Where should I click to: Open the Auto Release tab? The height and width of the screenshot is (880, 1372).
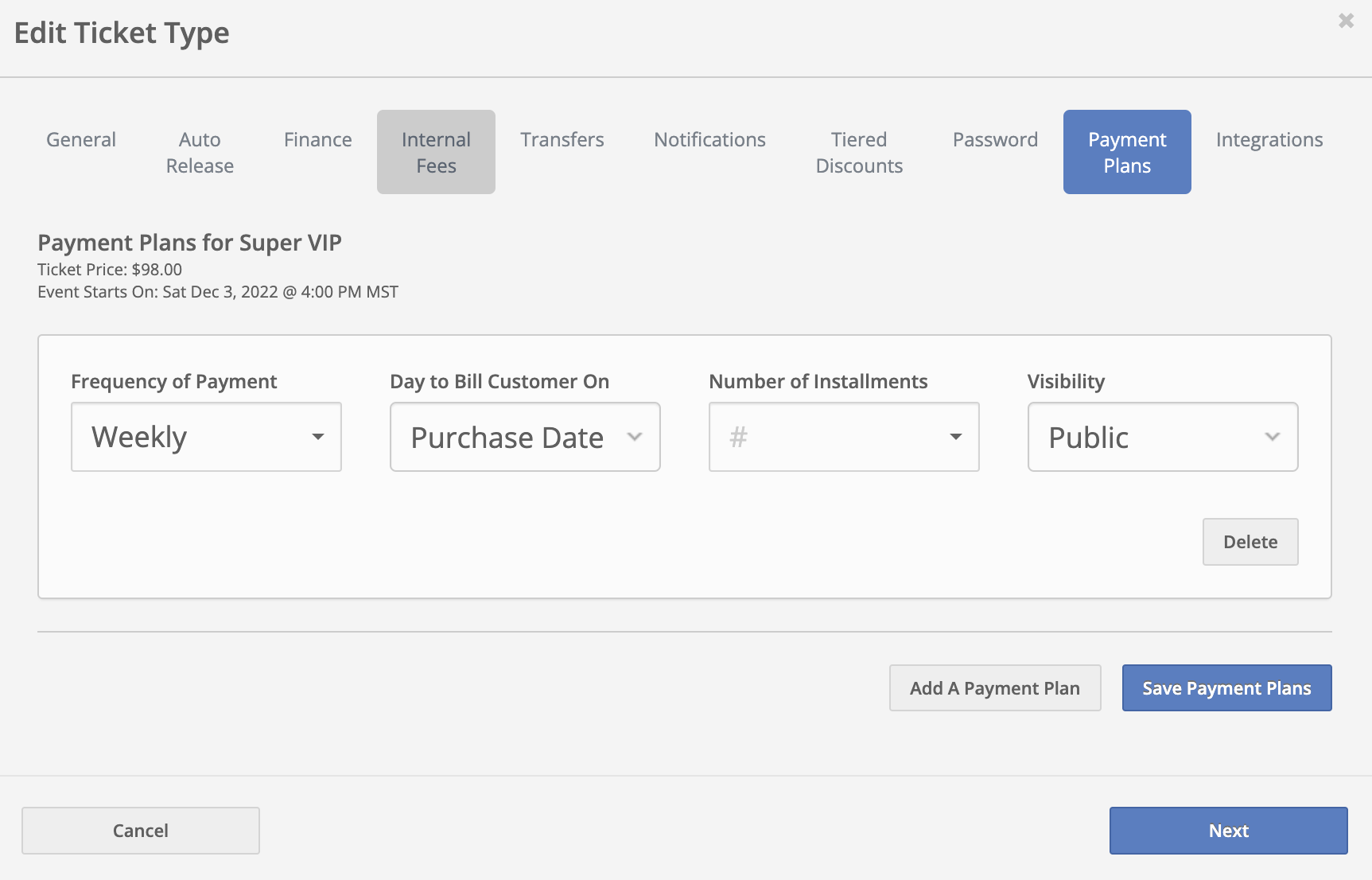(x=200, y=152)
